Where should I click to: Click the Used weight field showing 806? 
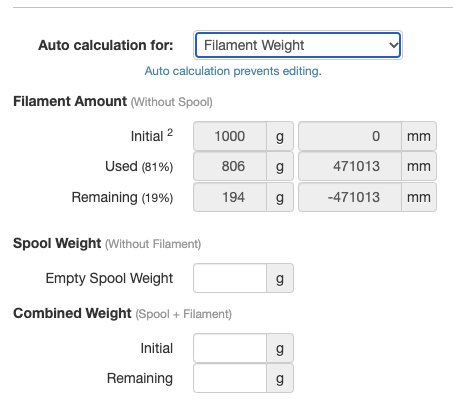tap(230, 166)
